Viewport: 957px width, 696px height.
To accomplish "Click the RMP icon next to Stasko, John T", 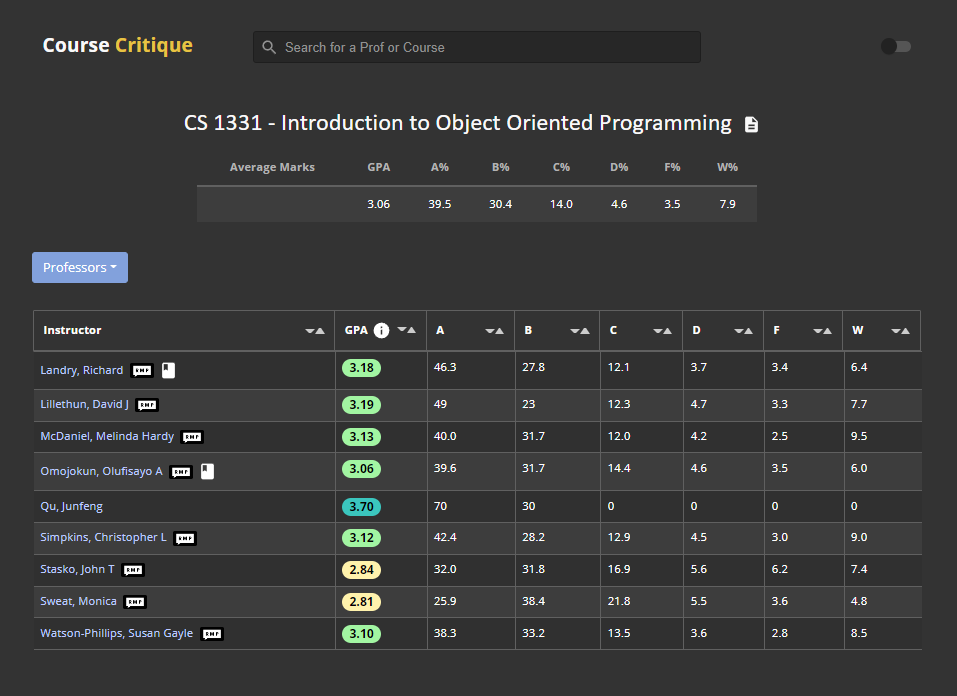I will coord(133,570).
